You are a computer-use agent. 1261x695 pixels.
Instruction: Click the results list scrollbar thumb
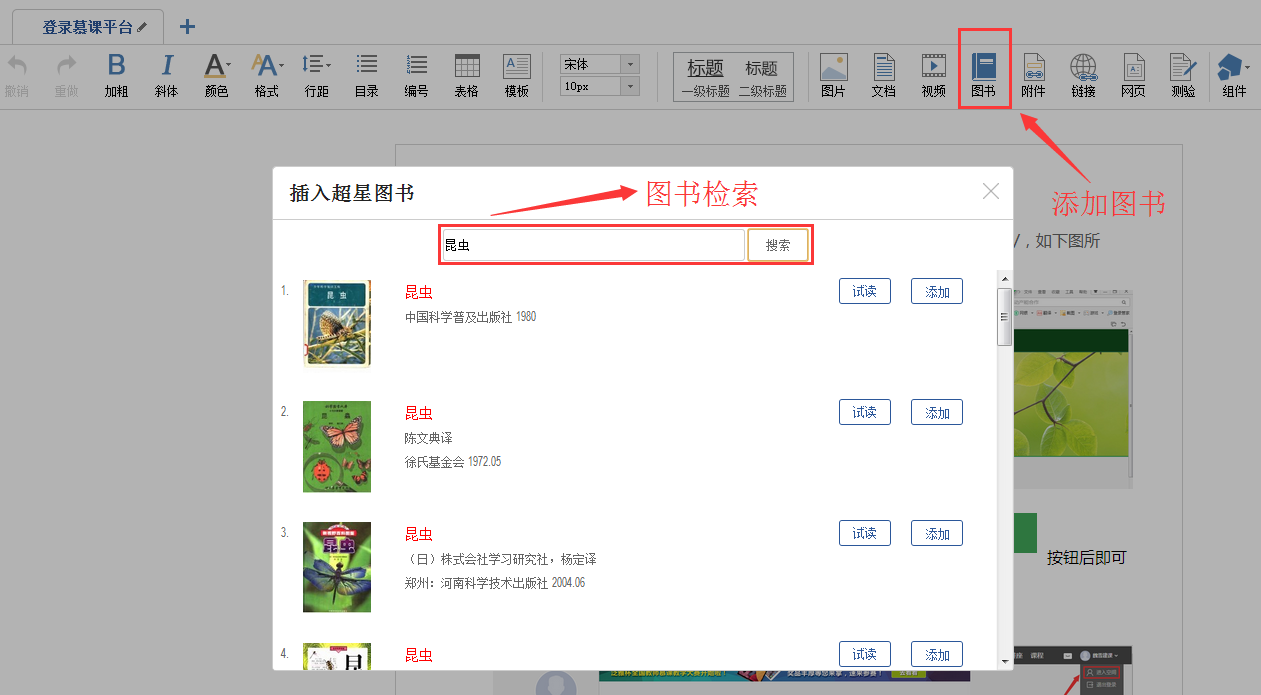coord(1004,316)
